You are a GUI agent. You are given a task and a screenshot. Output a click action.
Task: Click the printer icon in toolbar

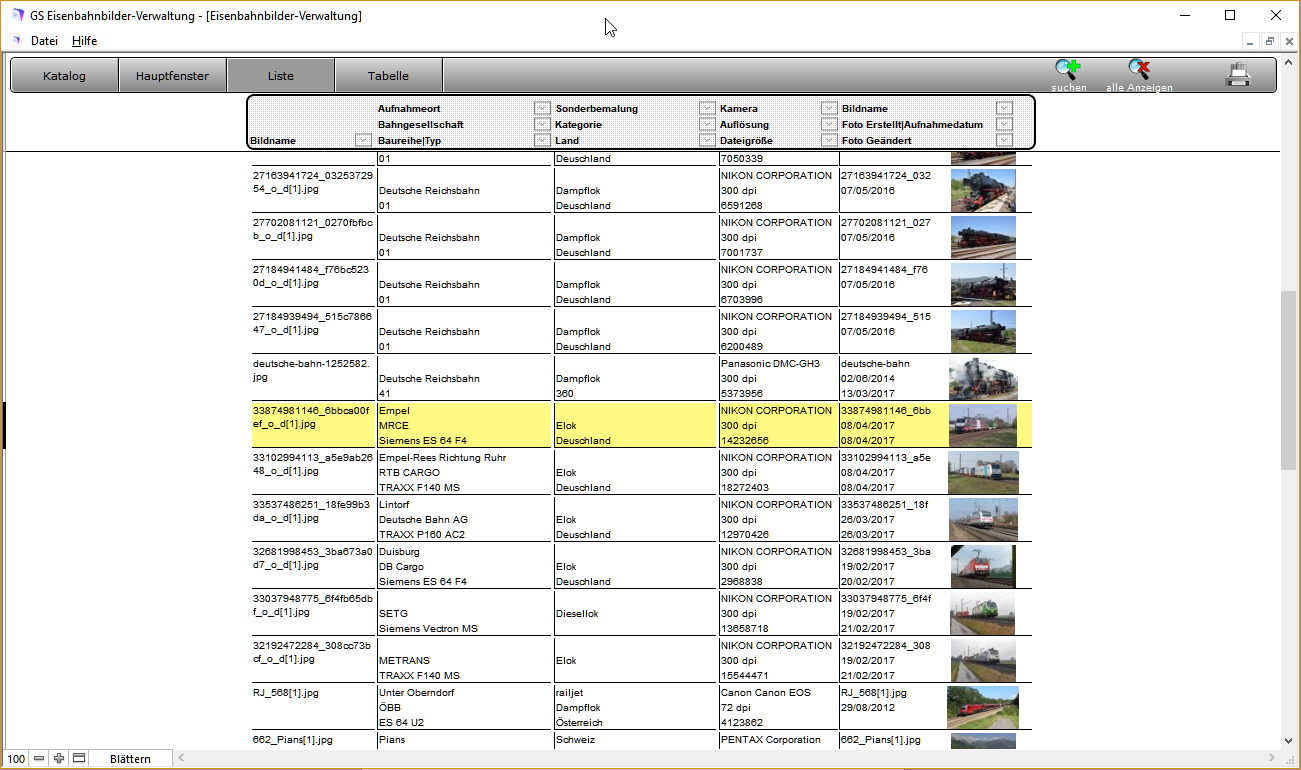[x=1238, y=75]
